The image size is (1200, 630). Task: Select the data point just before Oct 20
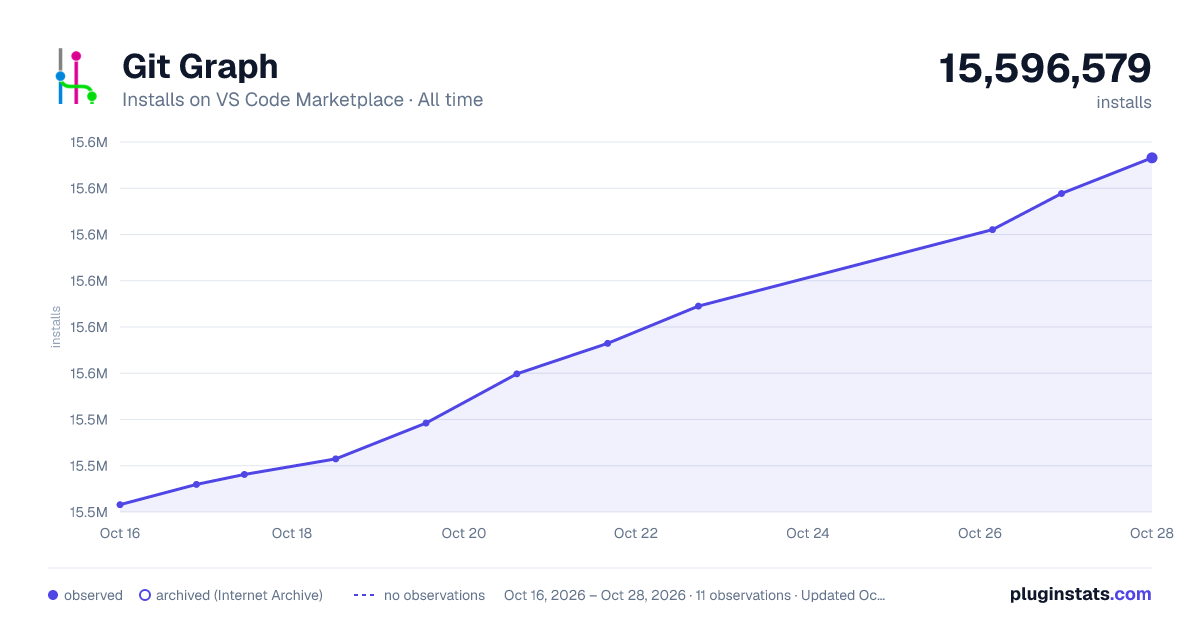point(426,423)
